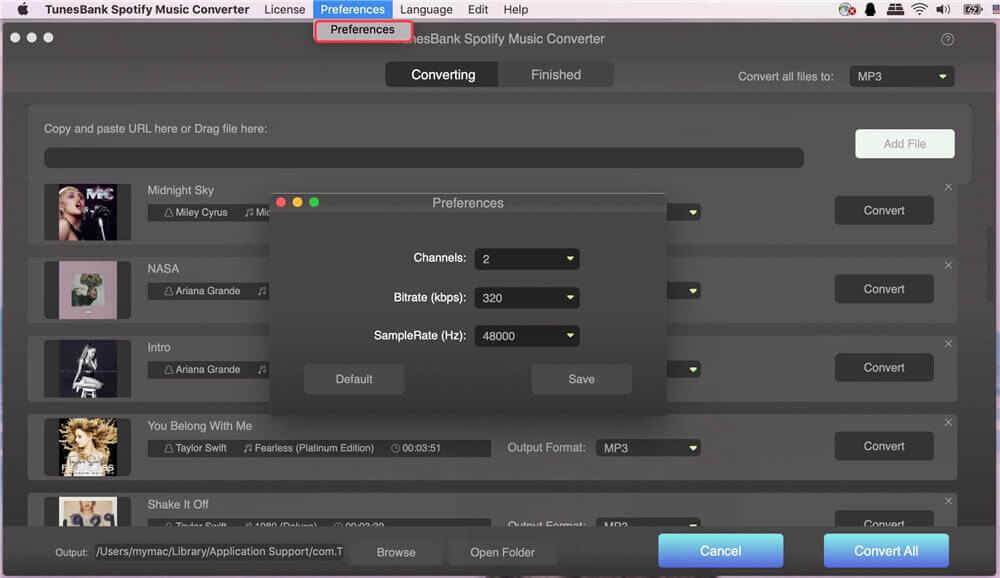
Task: Expand the Bitrate (kbps) dropdown
Action: (x=527, y=298)
